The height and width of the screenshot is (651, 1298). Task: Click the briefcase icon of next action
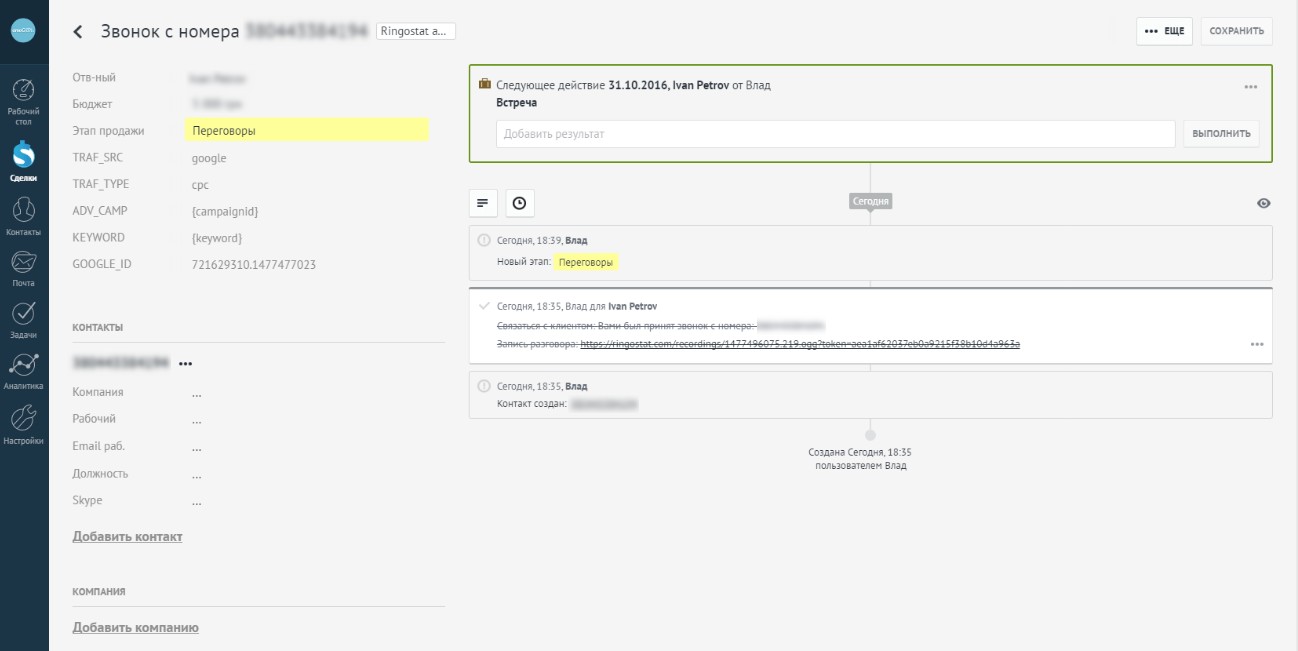(x=485, y=85)
